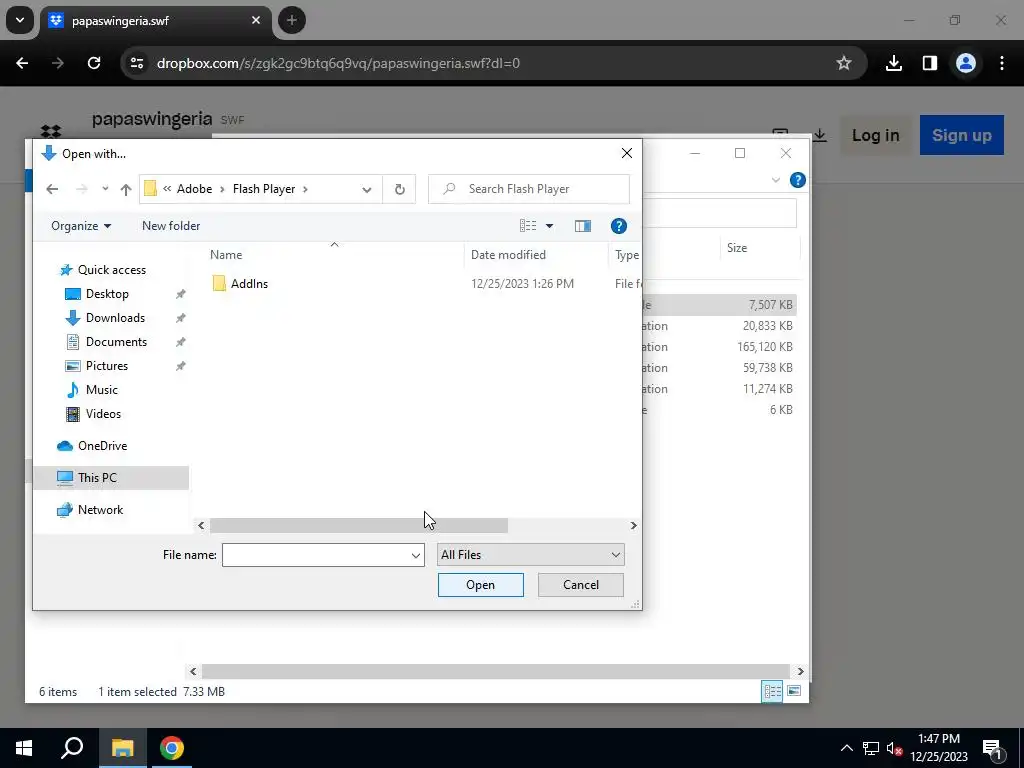1024x768 pixels.
Task: Switch Explorer to large icons view
Action: pos(793,691)
